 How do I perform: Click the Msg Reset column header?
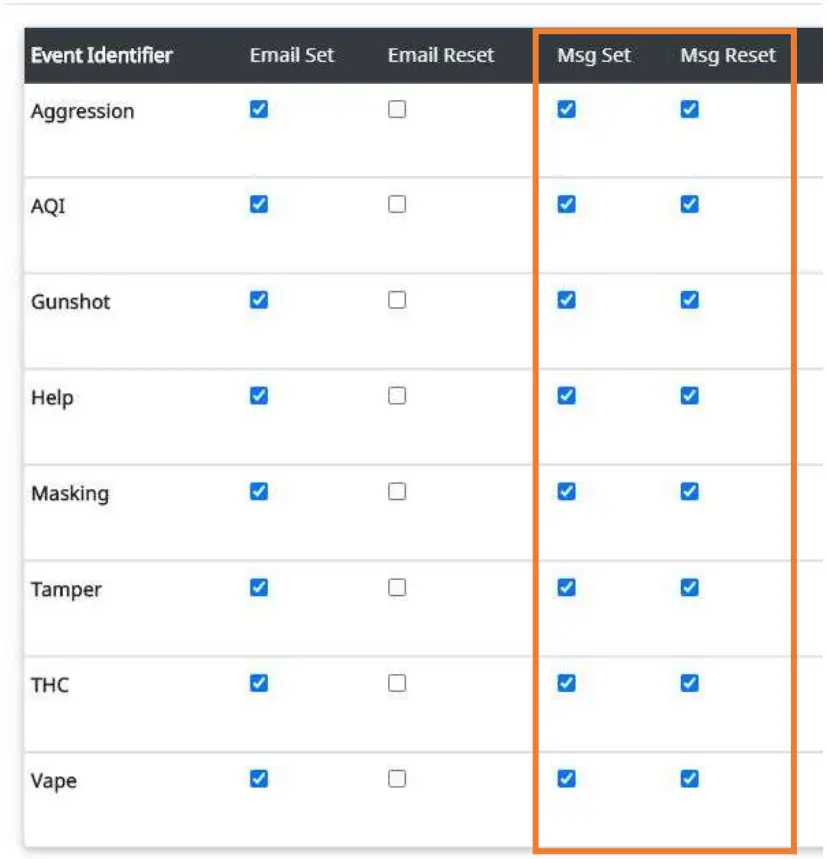[x=728, y=55]
